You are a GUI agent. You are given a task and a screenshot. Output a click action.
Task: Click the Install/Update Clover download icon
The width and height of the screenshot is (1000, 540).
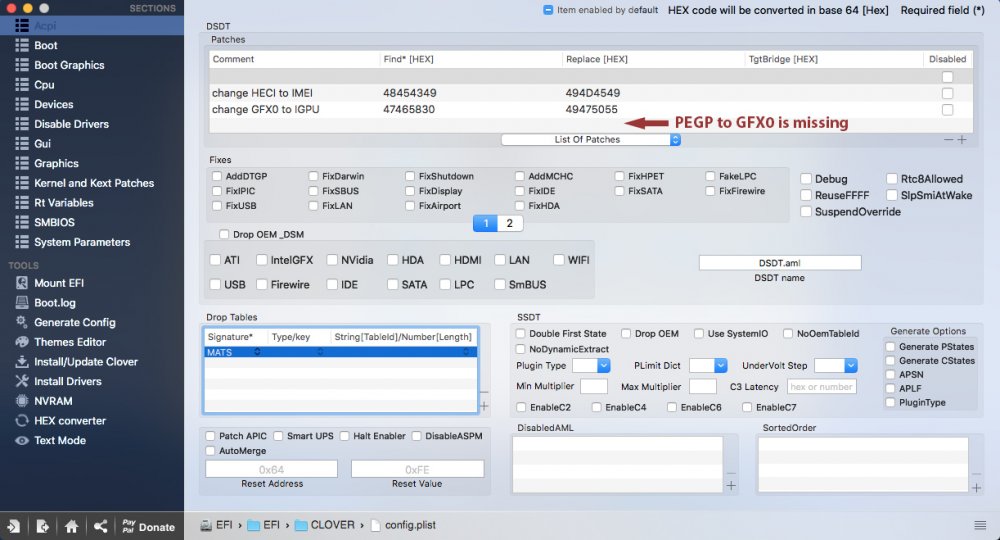(22, 361)
